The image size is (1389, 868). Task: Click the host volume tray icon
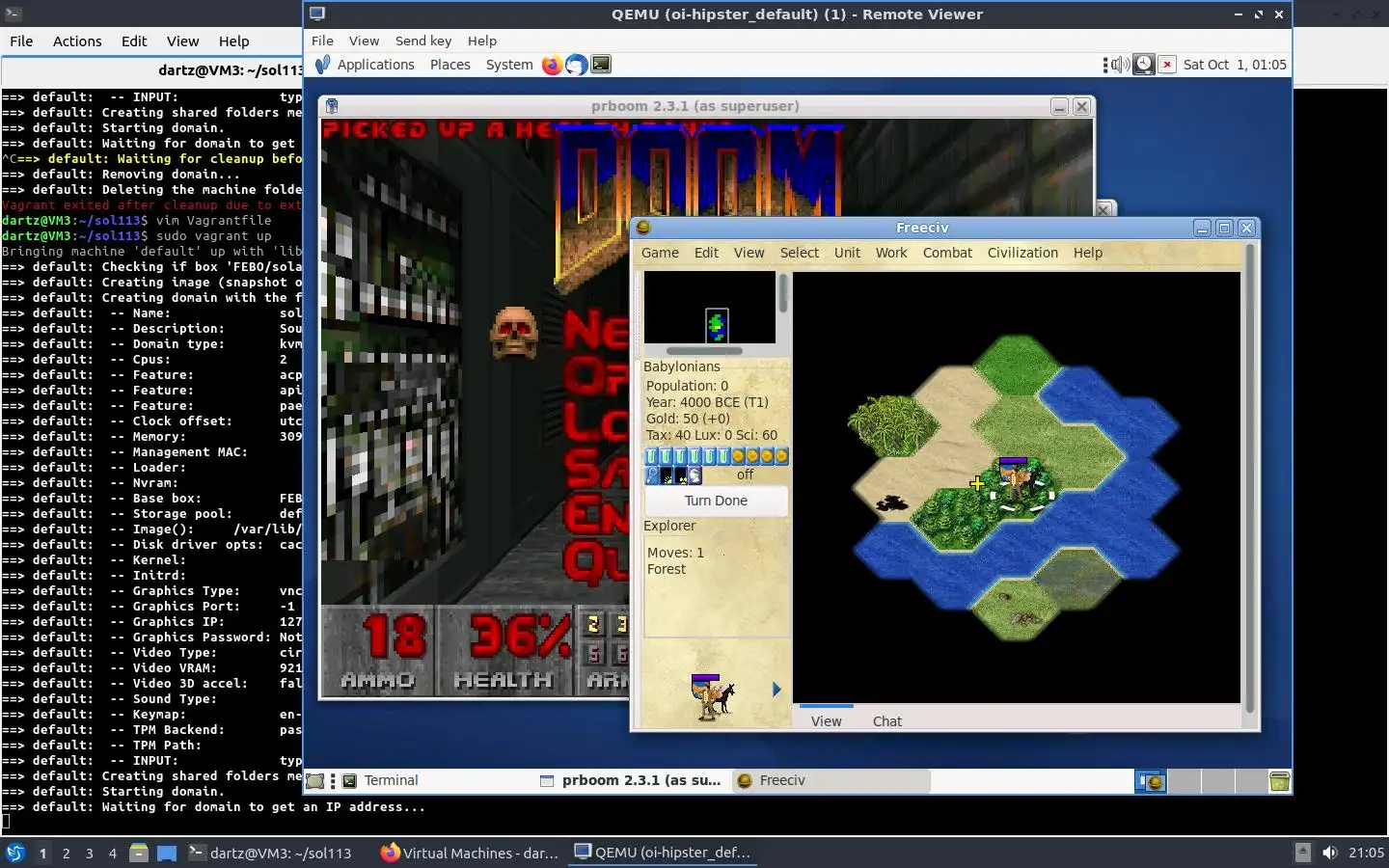point(1330,853)
